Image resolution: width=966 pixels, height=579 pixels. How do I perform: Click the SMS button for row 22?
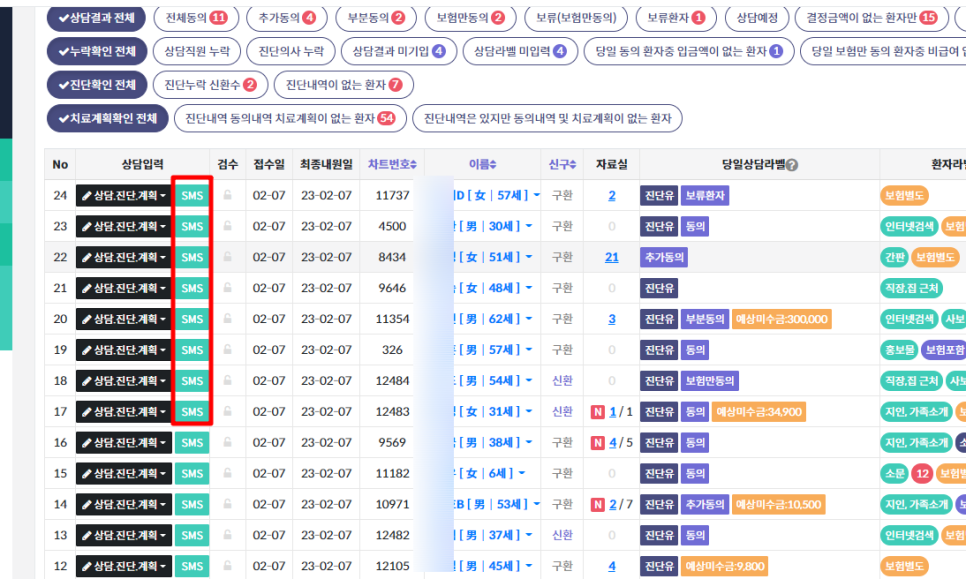tap(192, 258)
